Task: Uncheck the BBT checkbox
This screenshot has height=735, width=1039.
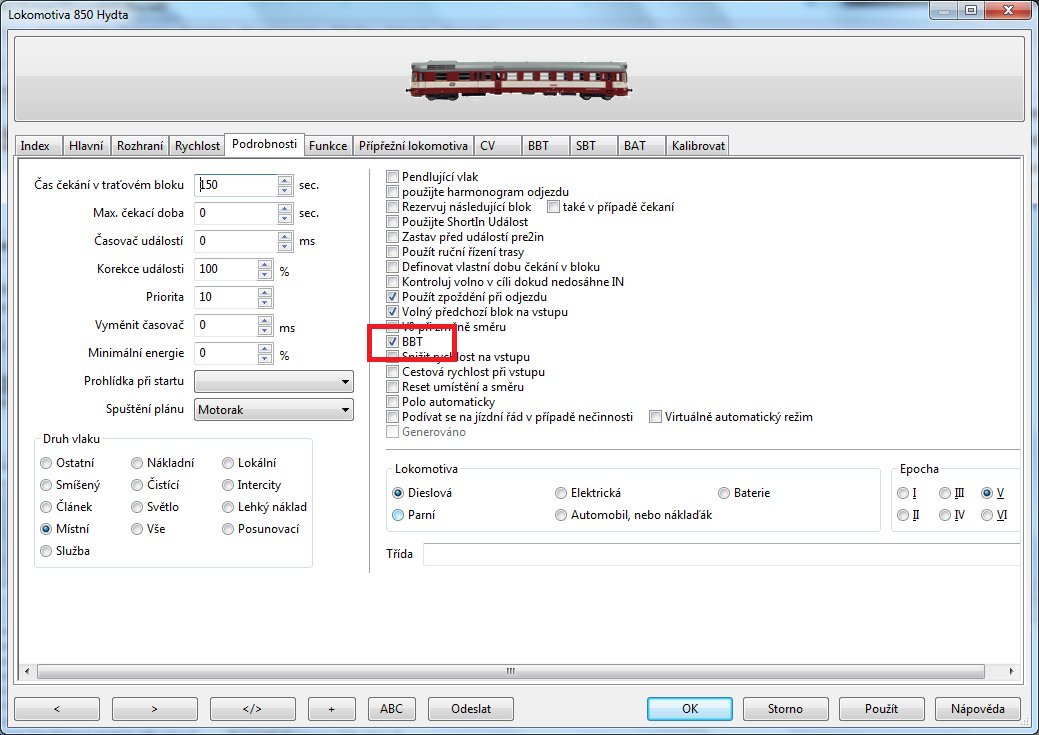Action: pos(393,342)
